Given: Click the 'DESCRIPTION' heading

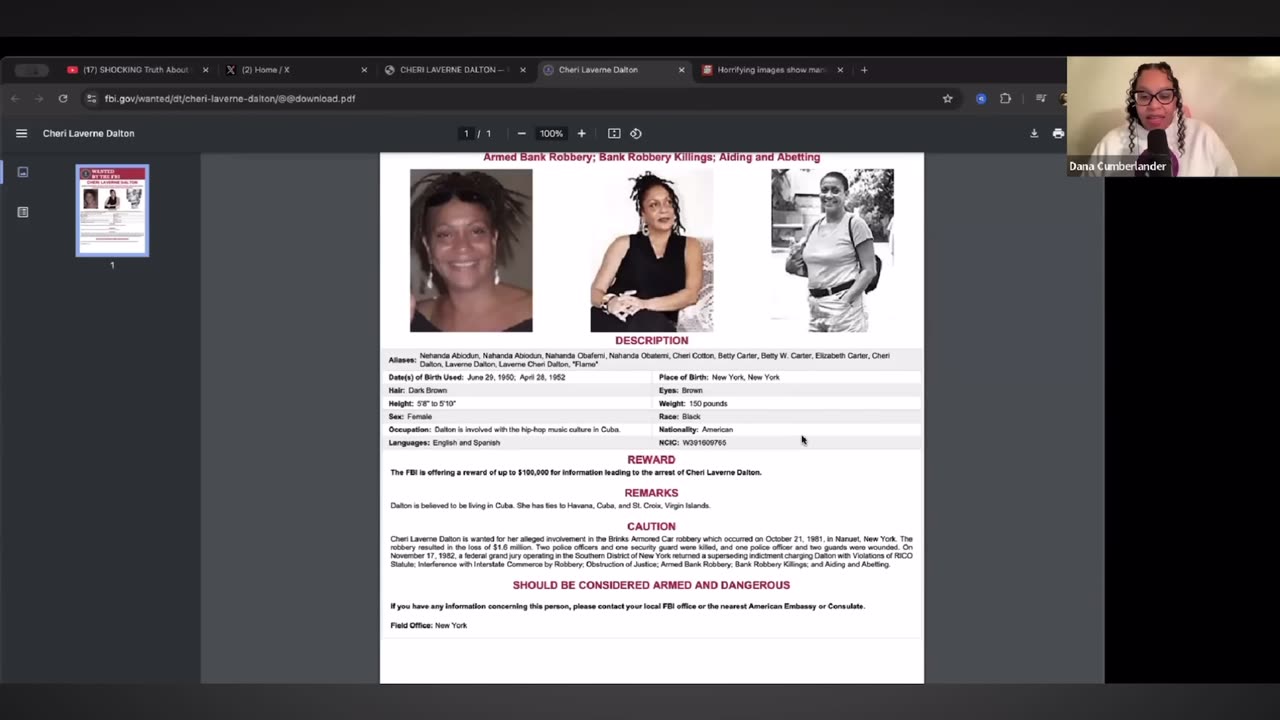Looking at the screenshot, I should click(x=651, y=341).
